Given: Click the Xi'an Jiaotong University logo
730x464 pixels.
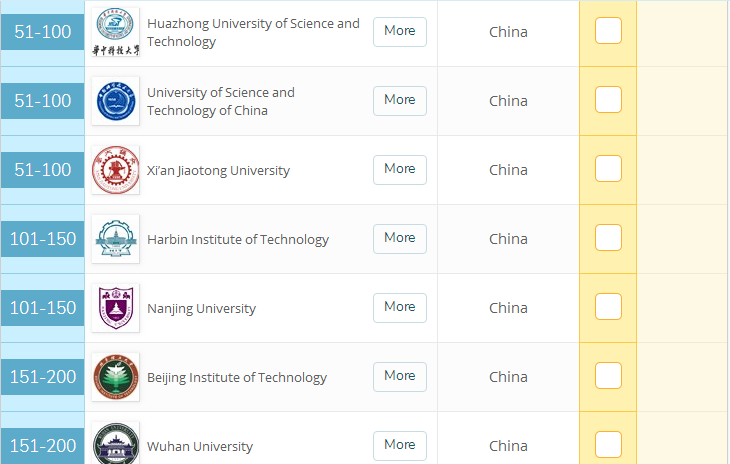Looking at the screenshot, I should point(115,170).
